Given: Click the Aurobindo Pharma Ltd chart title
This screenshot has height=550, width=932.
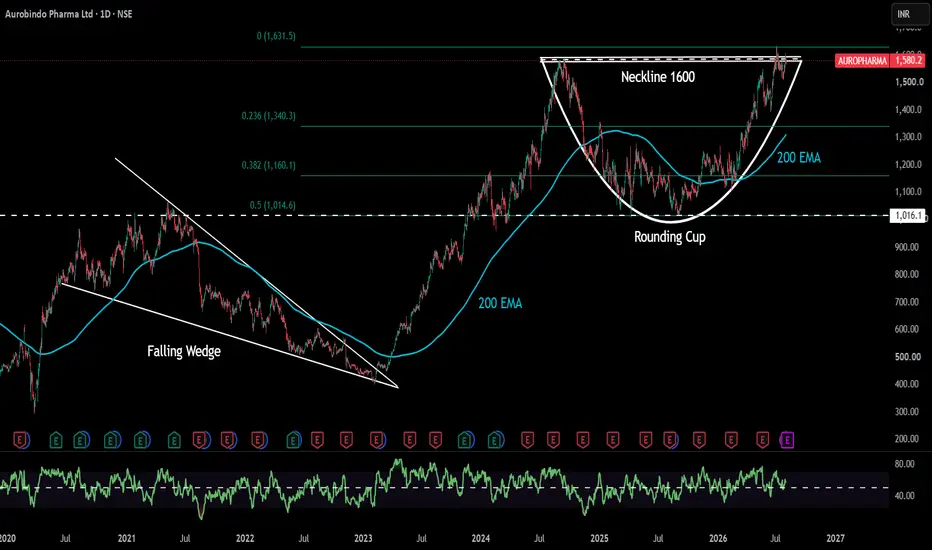Looking at the screenshot, I should (x=49, y=14).
